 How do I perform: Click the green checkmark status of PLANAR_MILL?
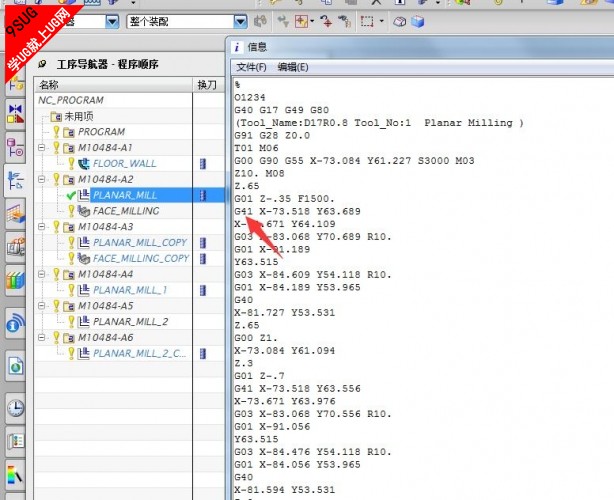pyautogui.click(x=71, y=195)
